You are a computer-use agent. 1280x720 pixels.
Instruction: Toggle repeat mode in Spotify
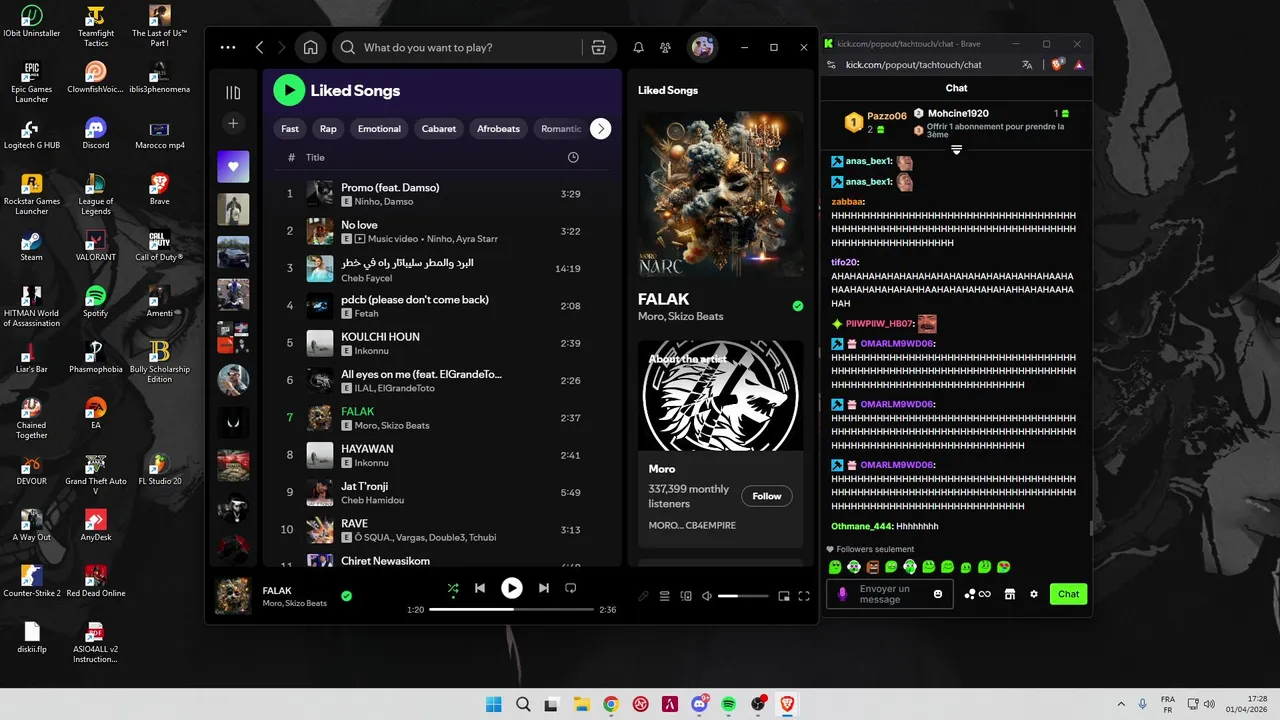[x=571, y=588]
